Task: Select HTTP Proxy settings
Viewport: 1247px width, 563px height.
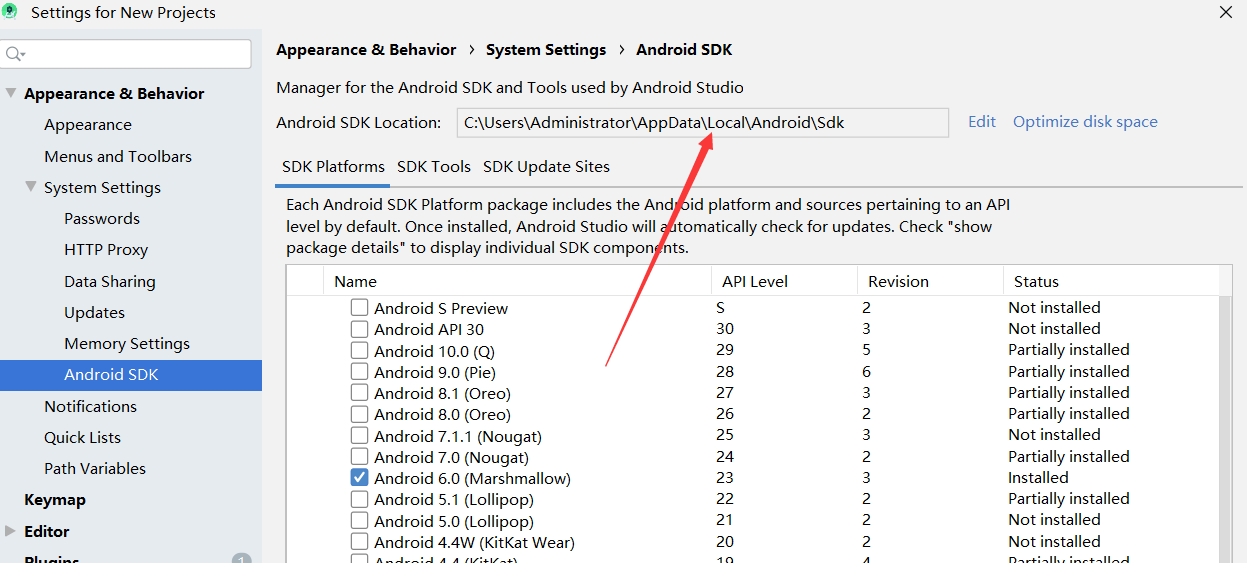Action: 106,250
